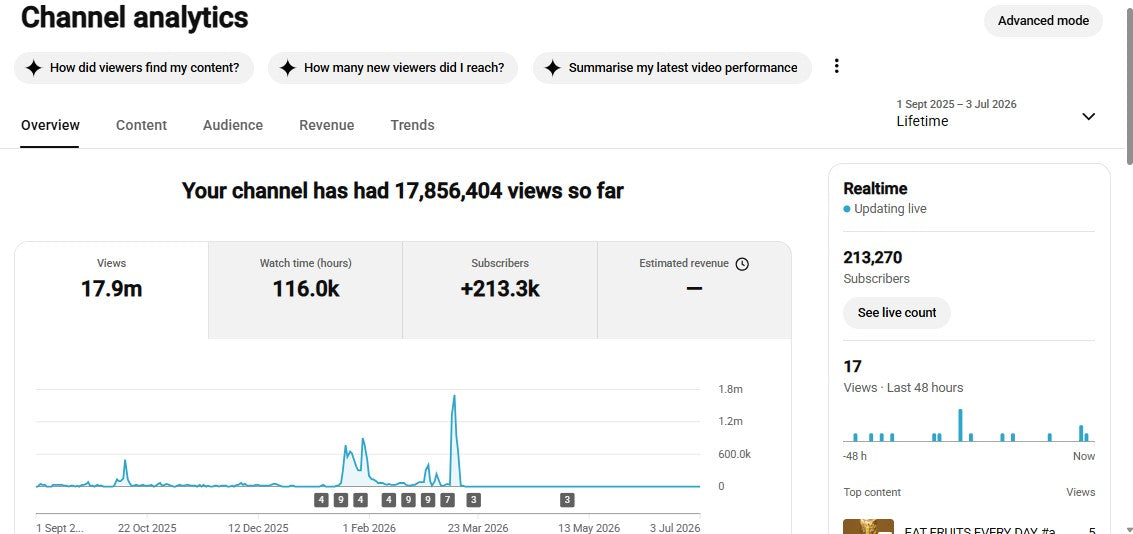Click the 22 Oct 2025 x-axis label
The image size is (1133, 534).
click(x=147, y=528)
